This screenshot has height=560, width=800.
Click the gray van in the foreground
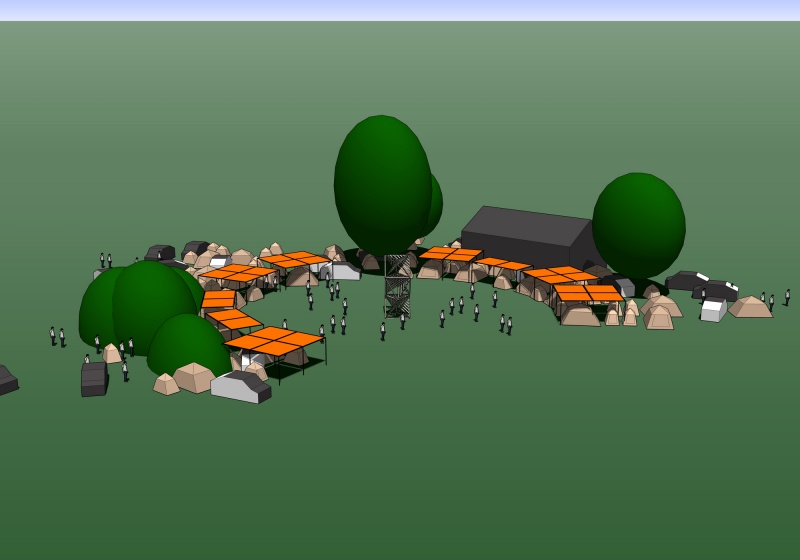240,386
